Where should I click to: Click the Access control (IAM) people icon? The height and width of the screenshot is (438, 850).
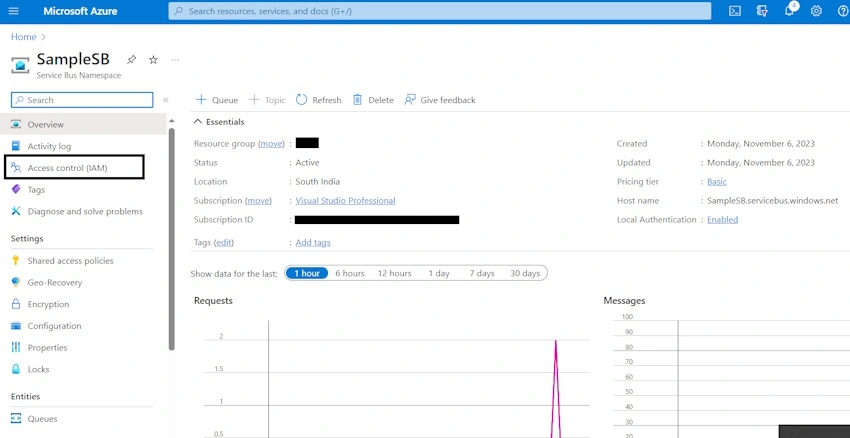point(16,168)
